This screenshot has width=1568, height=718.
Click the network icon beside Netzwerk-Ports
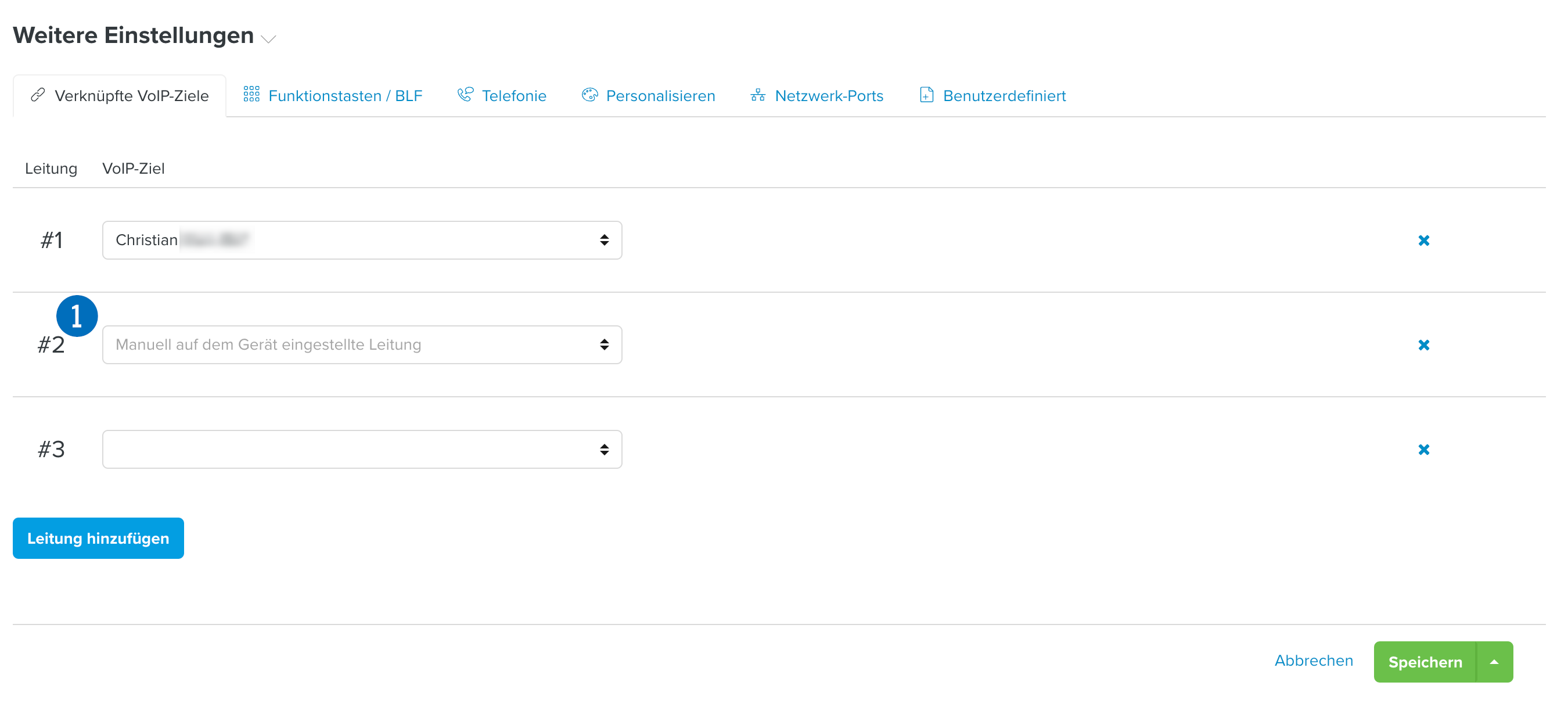pos(758,95)
